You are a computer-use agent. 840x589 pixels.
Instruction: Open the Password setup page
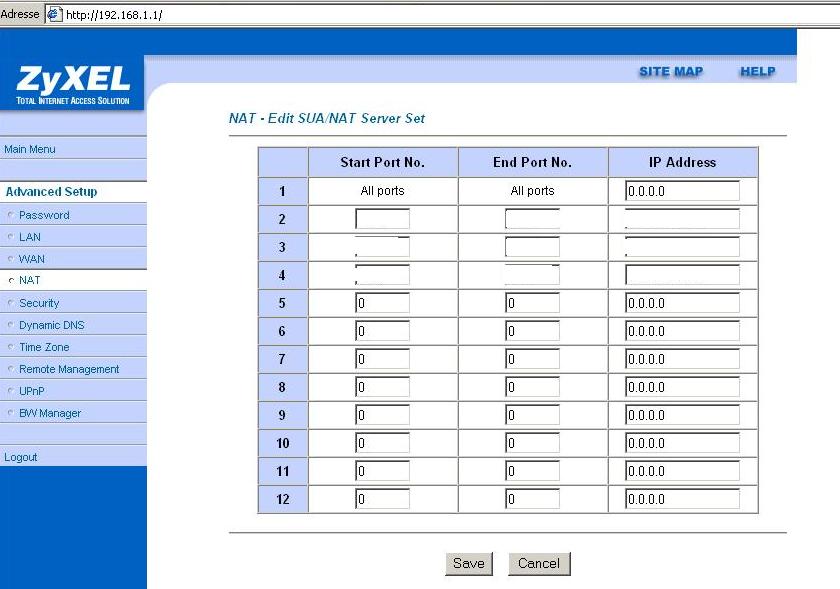(44, 215)
